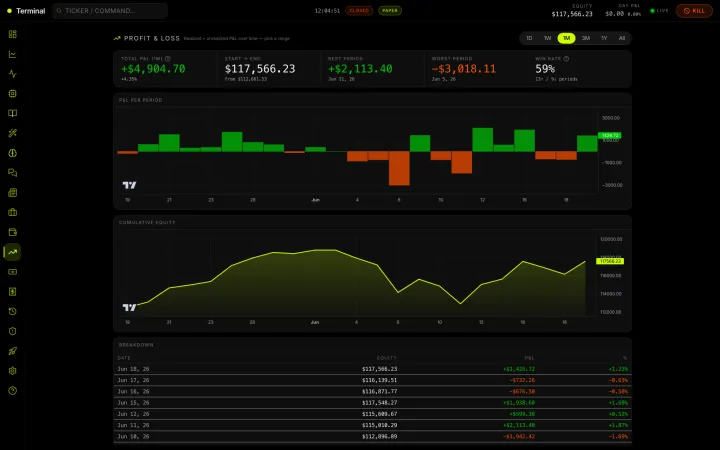Open the dashboard grid icon in sidebar
Screen dimensions: 720x450
click(x=12, y=34)
